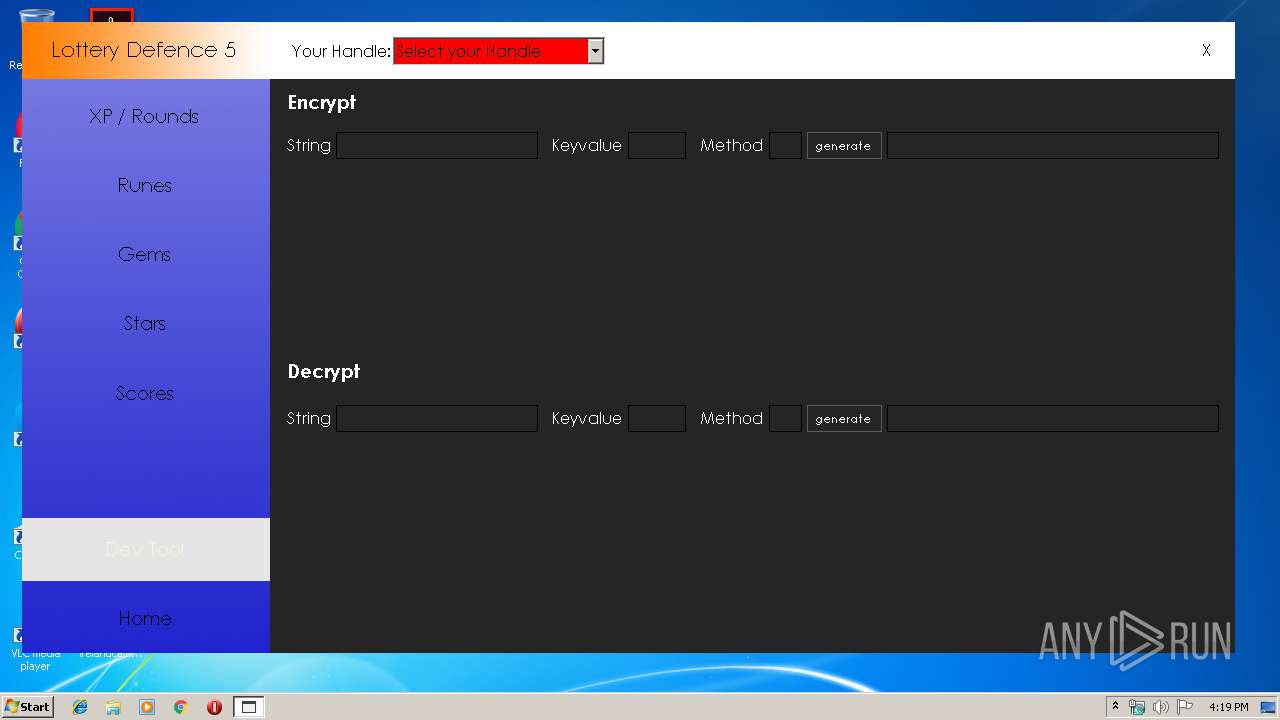Open the Action Center flag icon

[1184, 707]
